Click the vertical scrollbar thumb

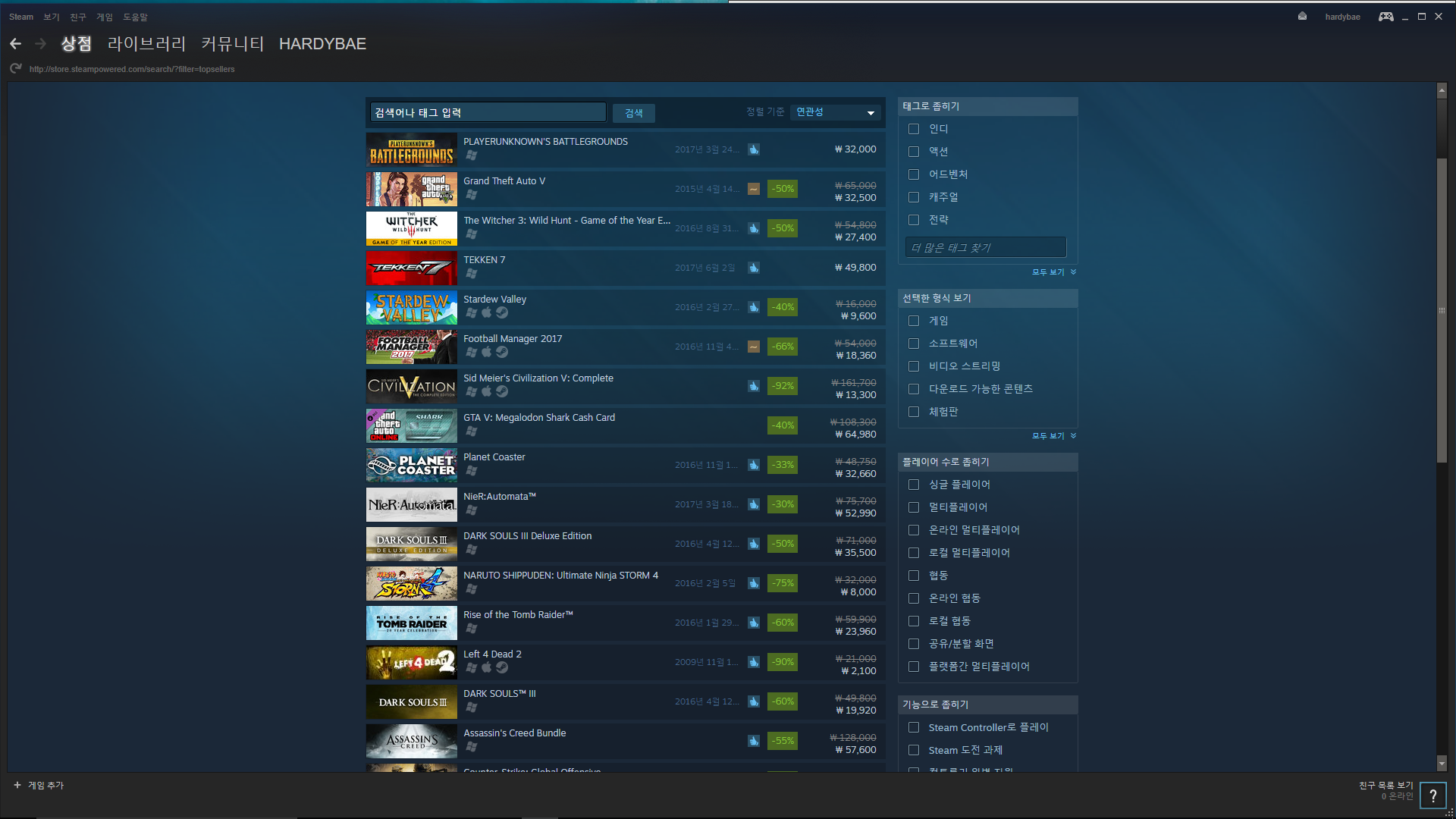[x=1442, y=310]
